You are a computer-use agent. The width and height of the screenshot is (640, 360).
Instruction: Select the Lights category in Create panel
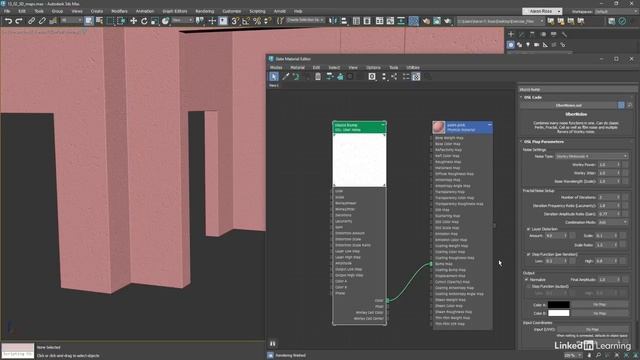pyautogui.click(x=528, y=45)
